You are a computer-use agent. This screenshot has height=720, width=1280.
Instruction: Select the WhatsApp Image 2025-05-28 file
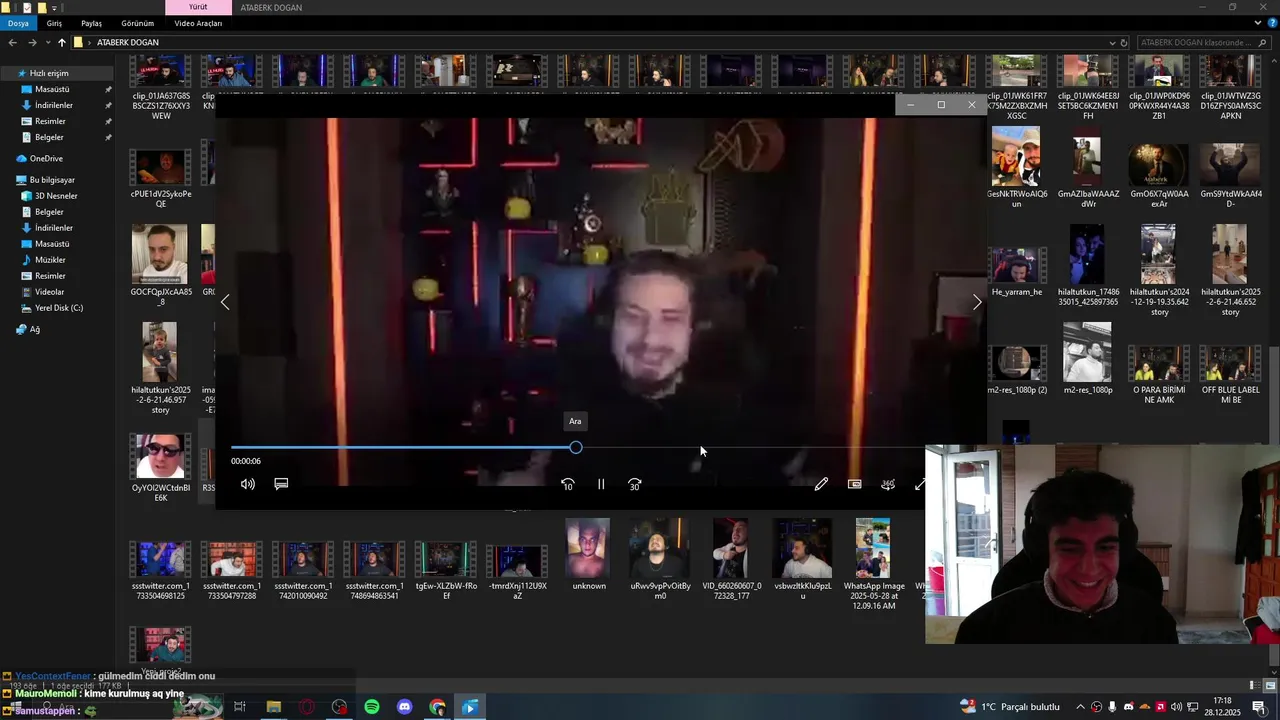872,562
